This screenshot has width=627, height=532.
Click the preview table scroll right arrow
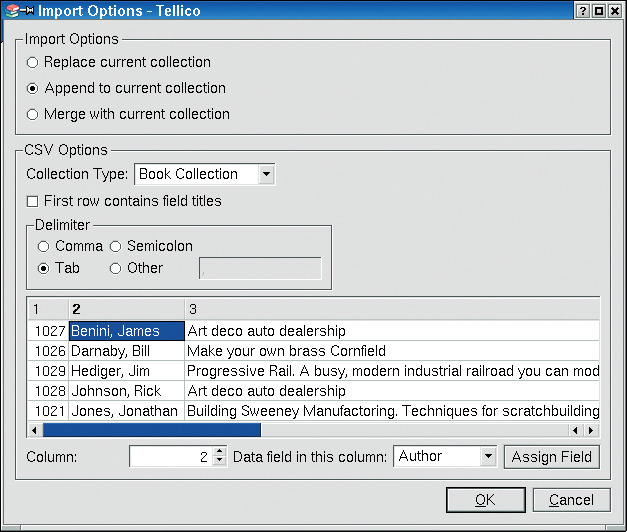click(x=591, y=430)
